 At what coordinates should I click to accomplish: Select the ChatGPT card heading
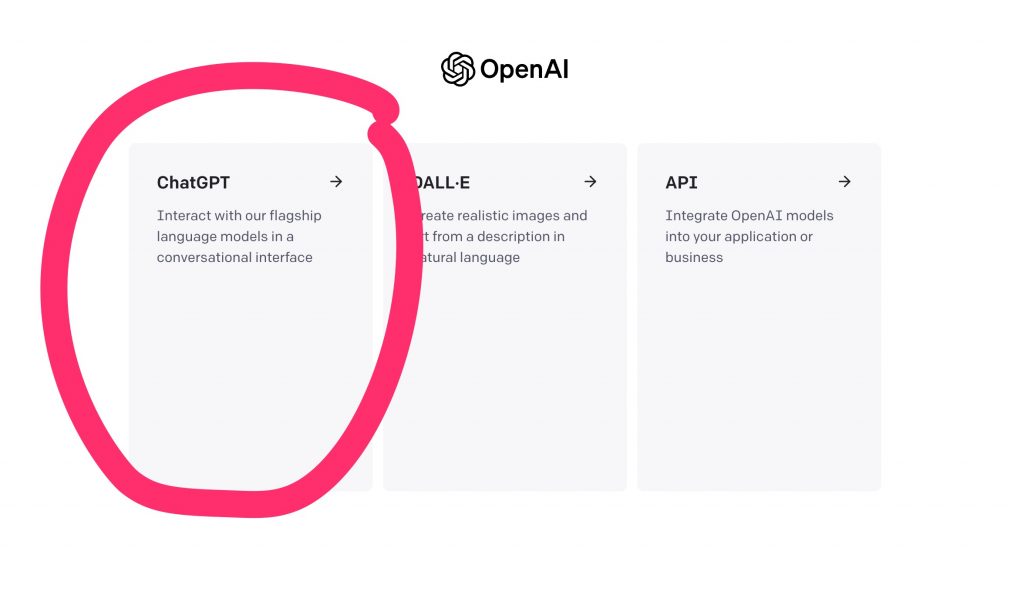pos(193,183)
